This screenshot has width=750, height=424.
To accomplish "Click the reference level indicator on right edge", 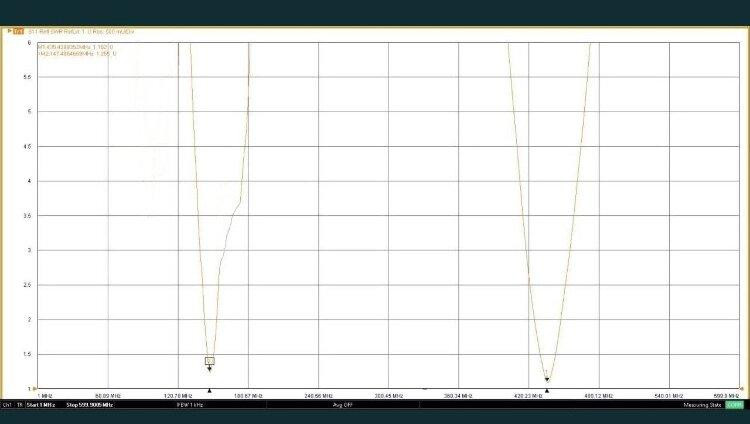I will 742,386.
